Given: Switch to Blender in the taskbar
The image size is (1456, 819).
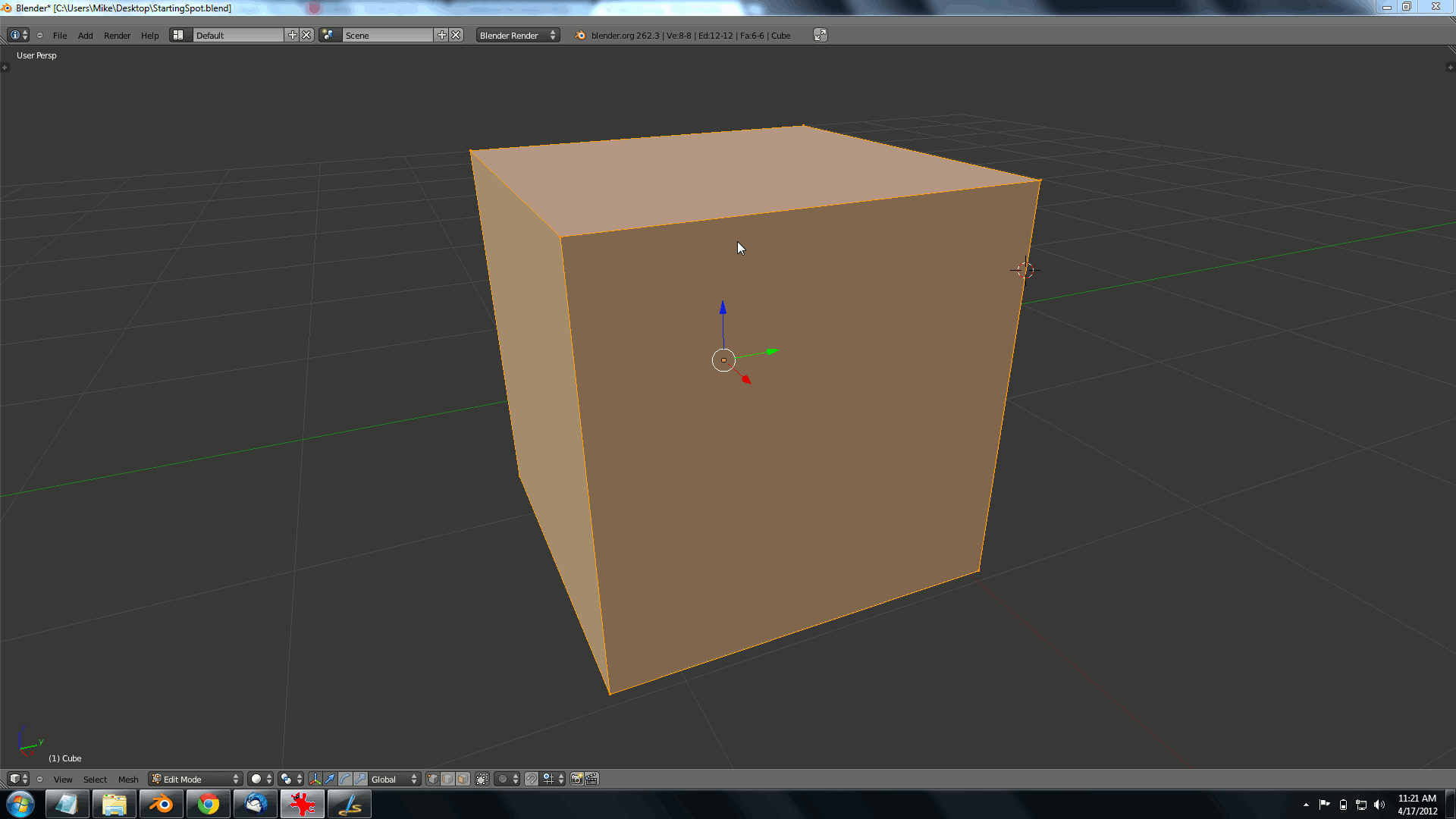Looking at the screenshot, I should [161, 805].
